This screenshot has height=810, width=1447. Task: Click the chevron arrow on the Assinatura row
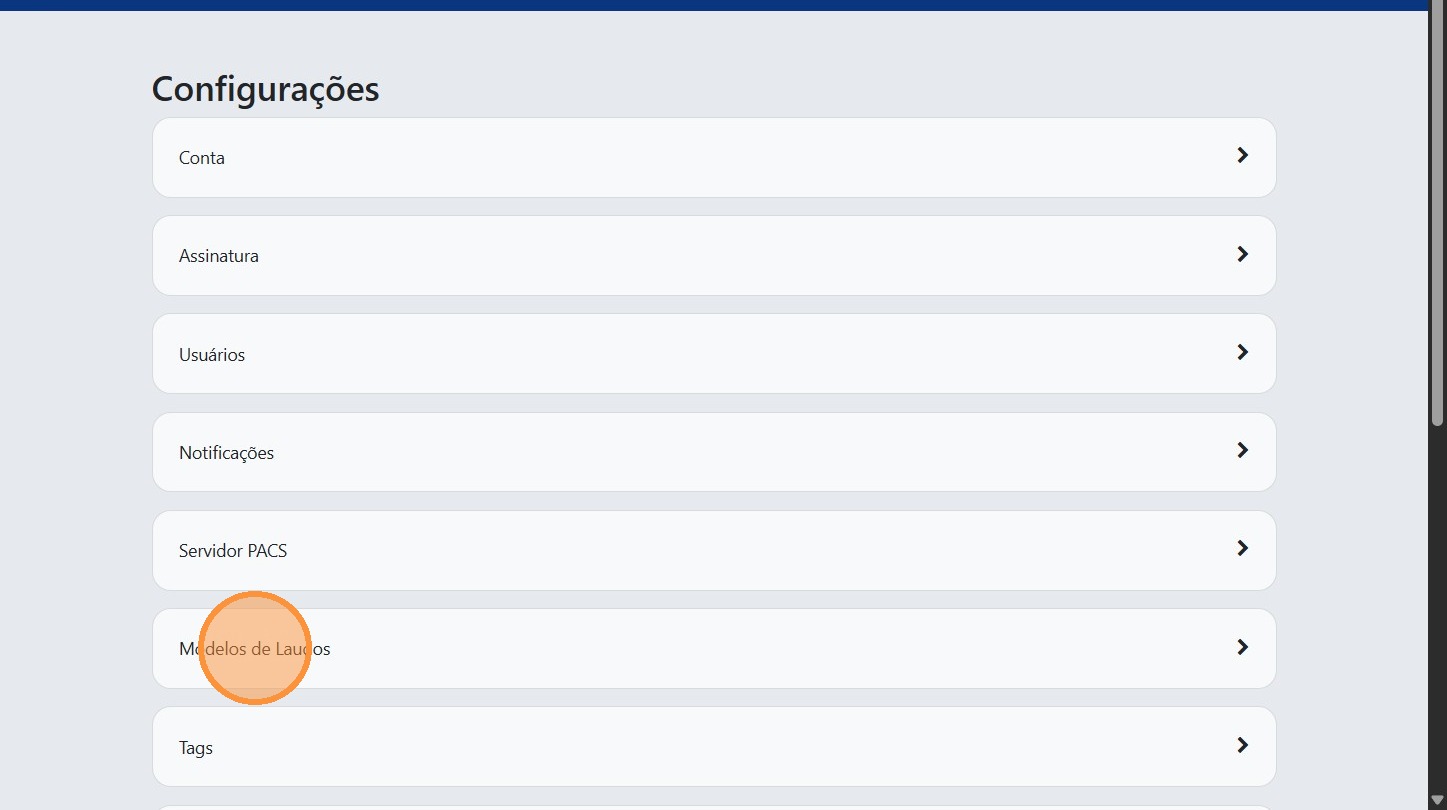click(1242, 254)
